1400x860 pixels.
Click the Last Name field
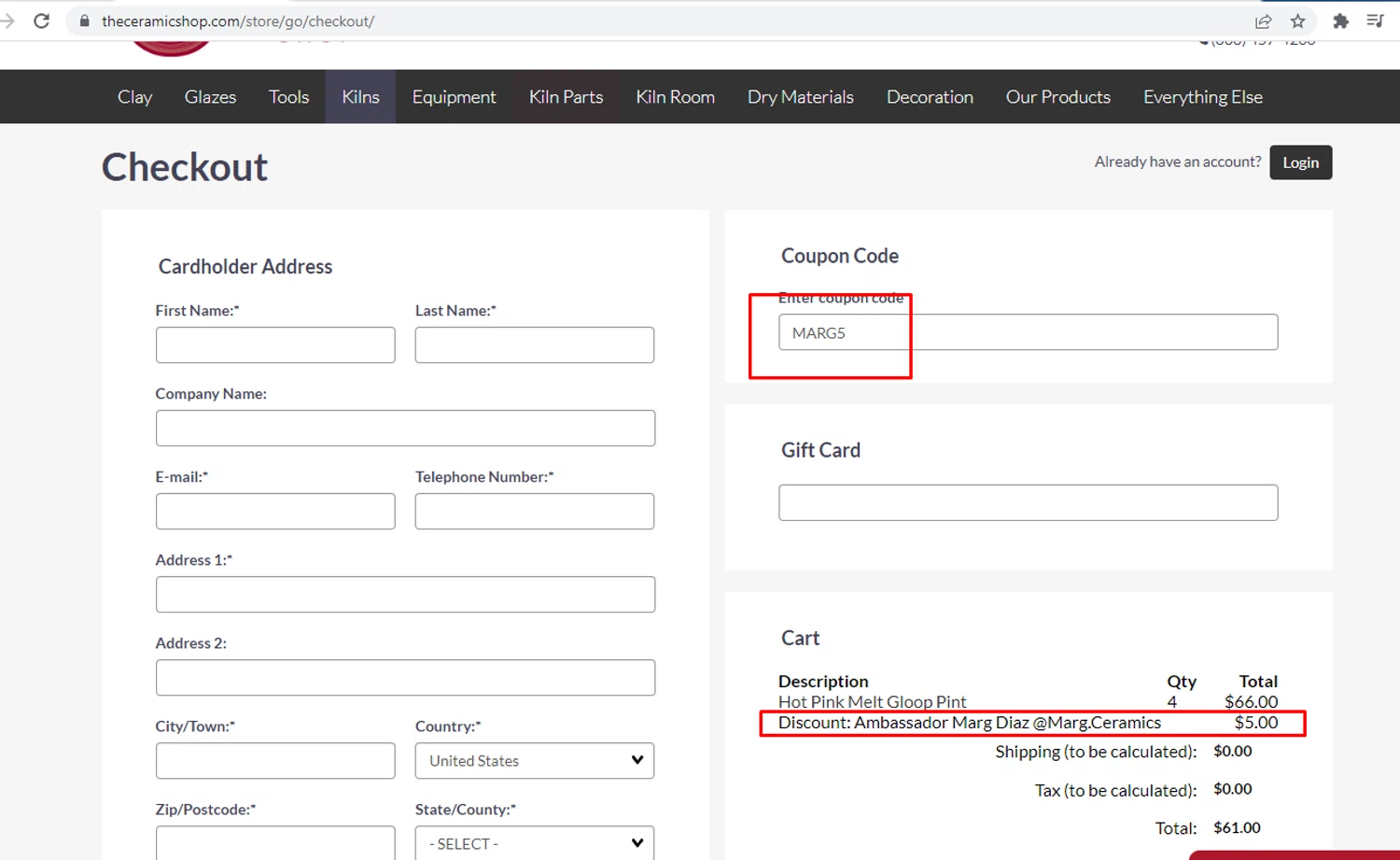click(535, 345)
